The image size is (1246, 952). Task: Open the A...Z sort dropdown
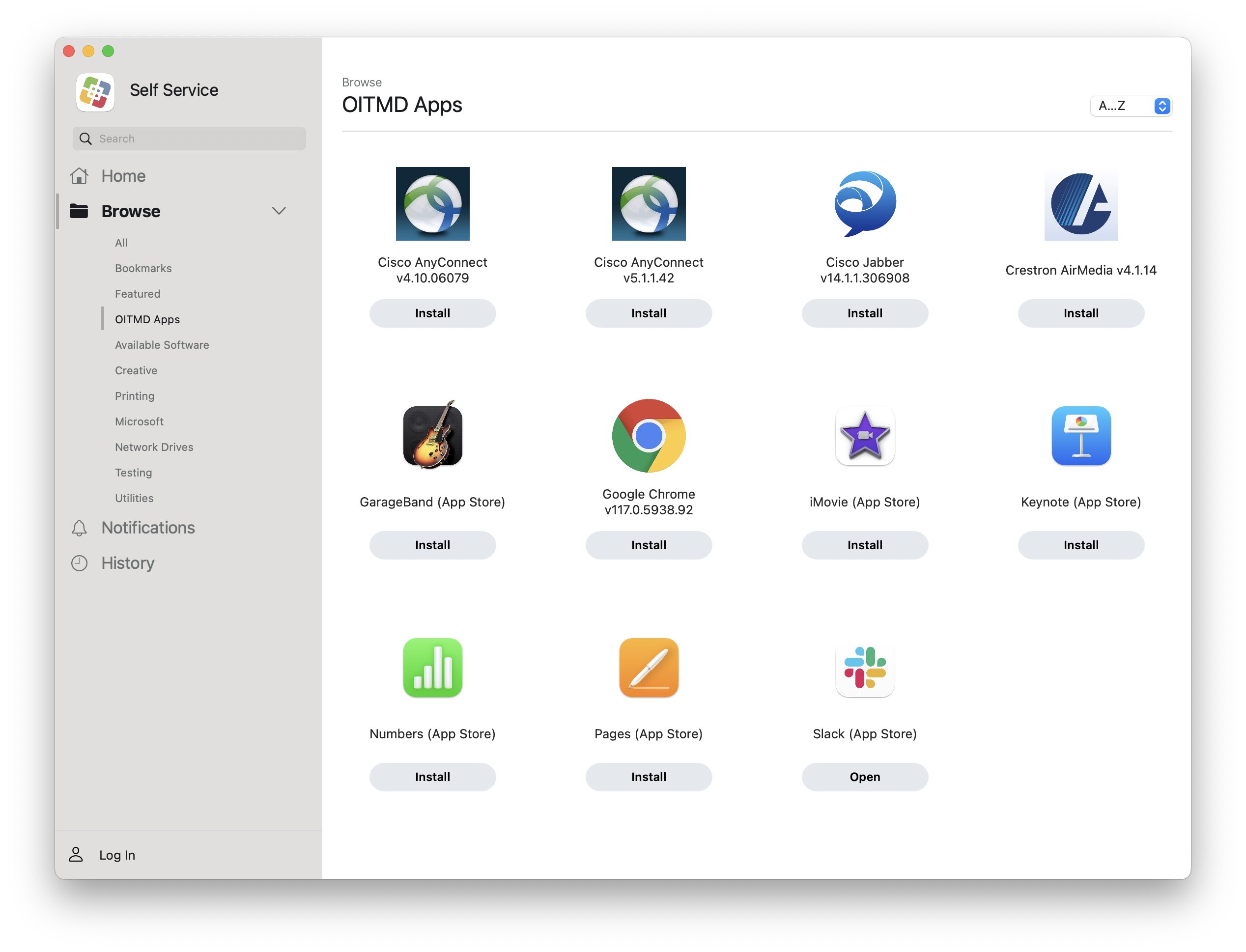coord(1131,106)
